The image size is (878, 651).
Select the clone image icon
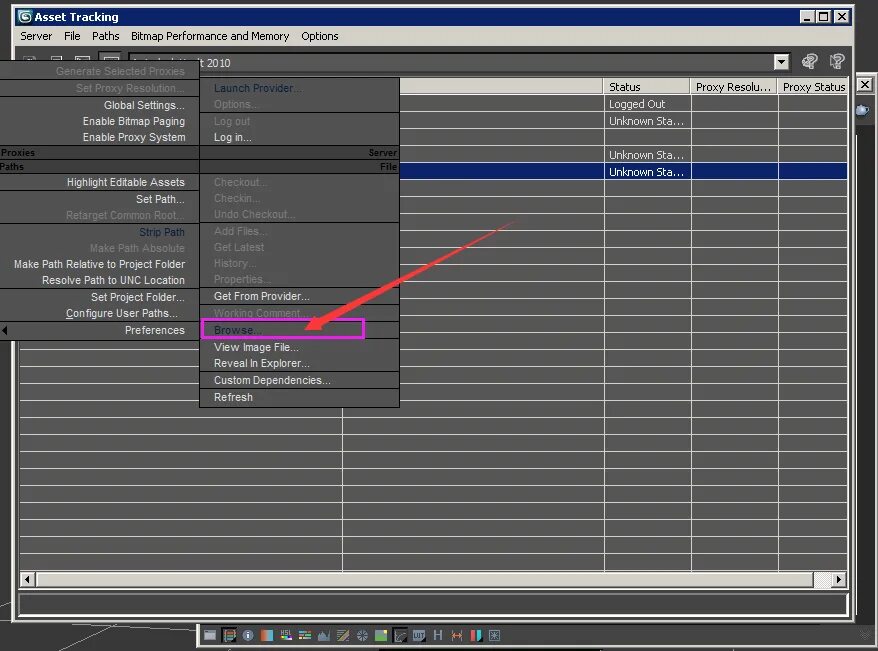227,635
